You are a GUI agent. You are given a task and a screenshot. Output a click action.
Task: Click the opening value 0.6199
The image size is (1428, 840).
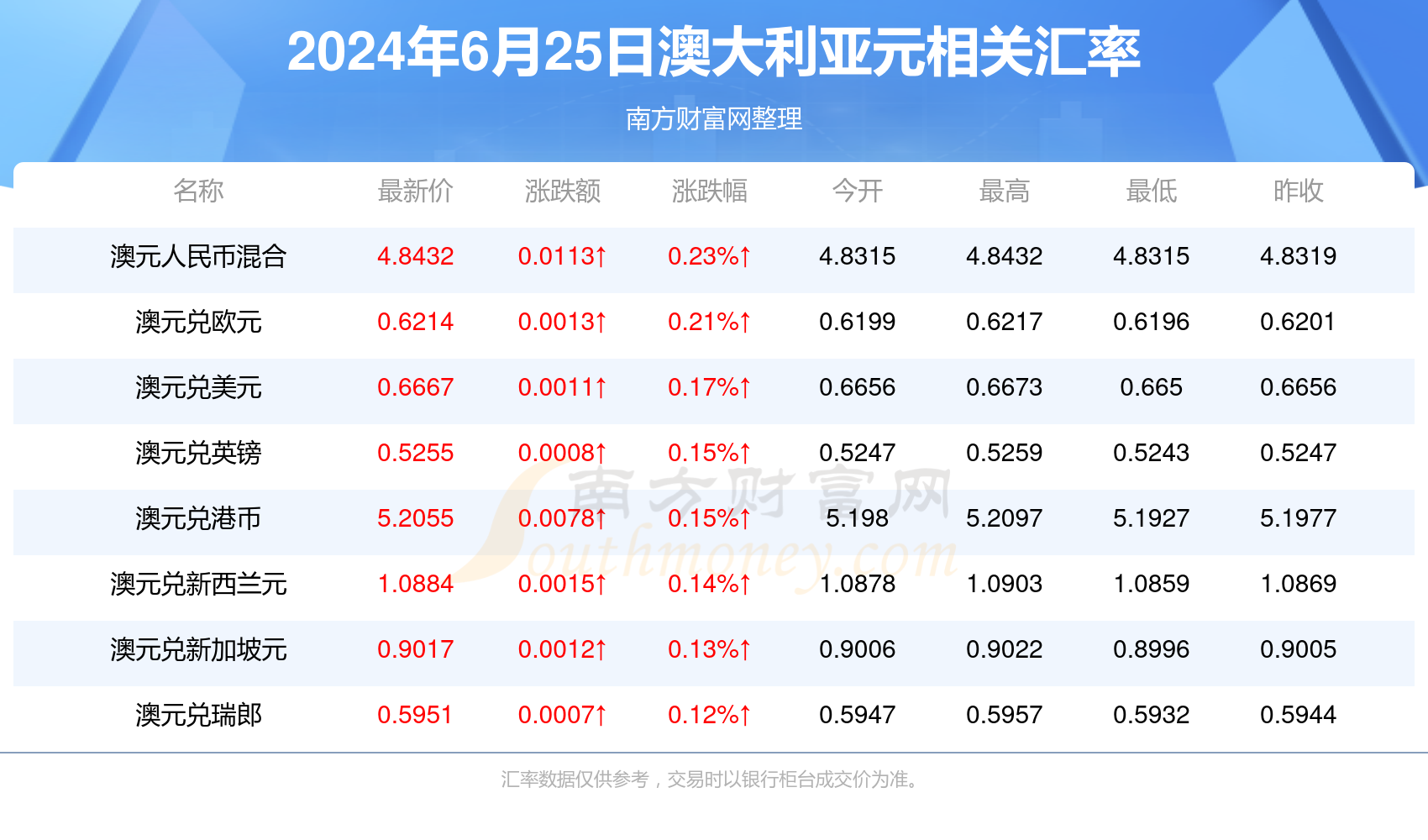tap(858, 322)
